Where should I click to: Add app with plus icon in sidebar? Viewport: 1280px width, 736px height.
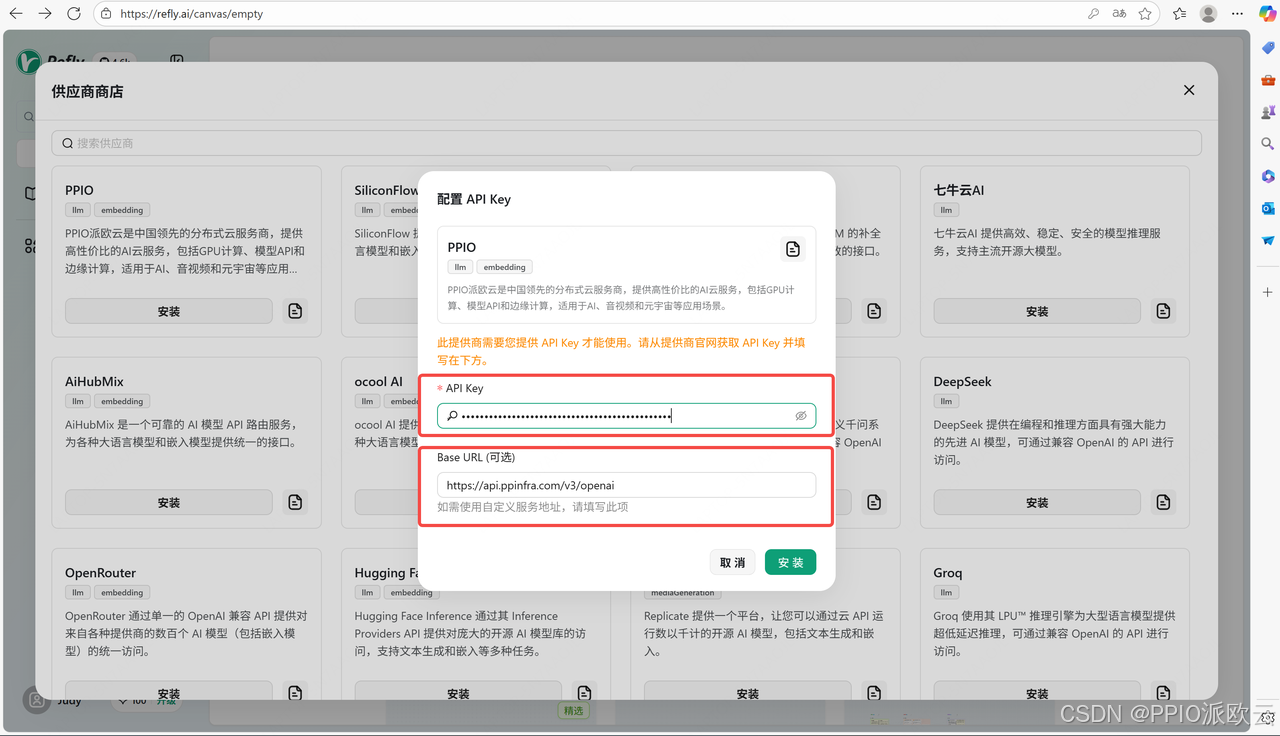1267,292
